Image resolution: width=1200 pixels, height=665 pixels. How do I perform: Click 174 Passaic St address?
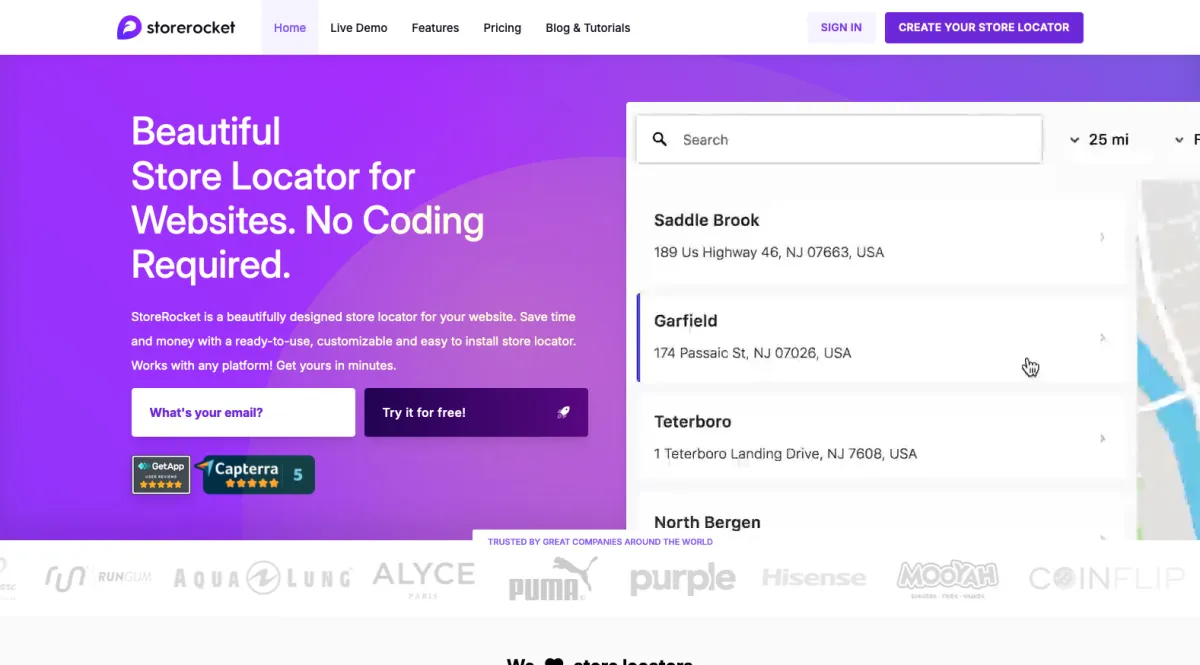(753, 353)
